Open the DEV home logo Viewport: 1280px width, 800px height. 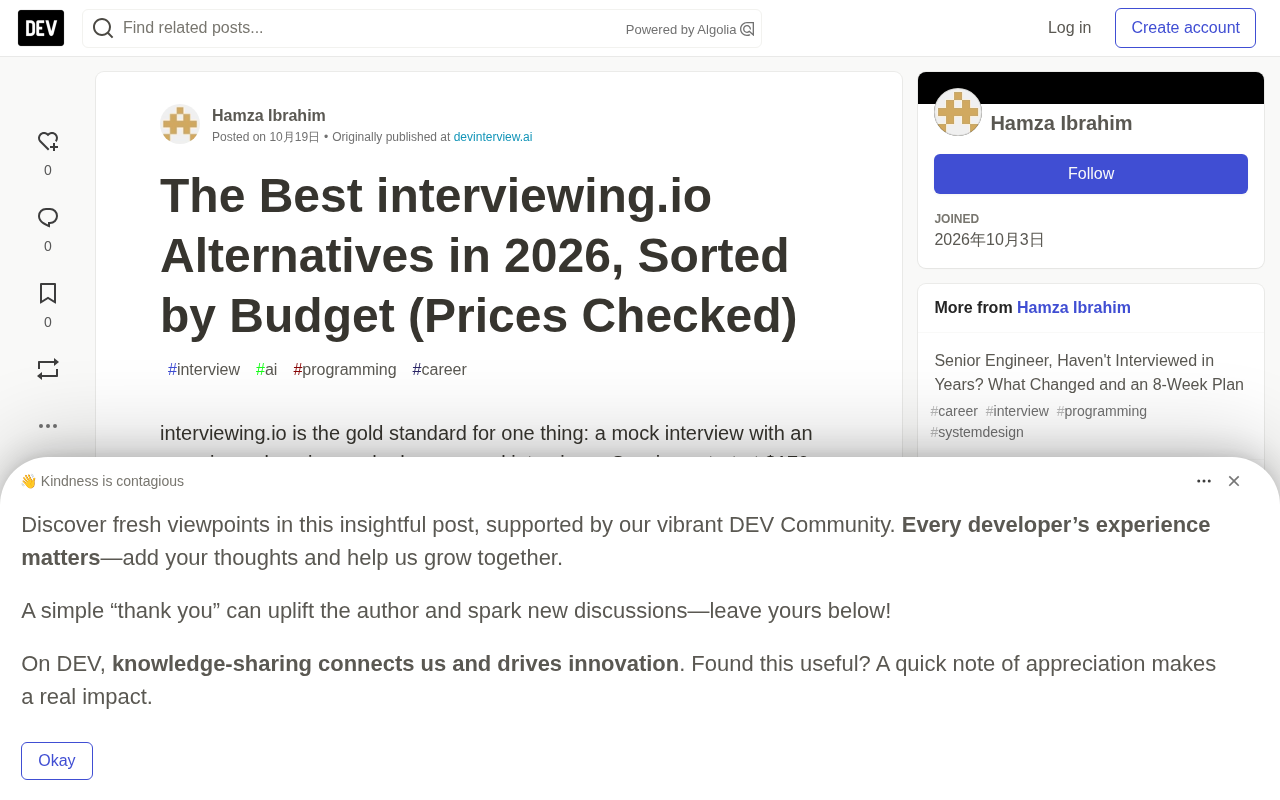(x=41, y=28)
